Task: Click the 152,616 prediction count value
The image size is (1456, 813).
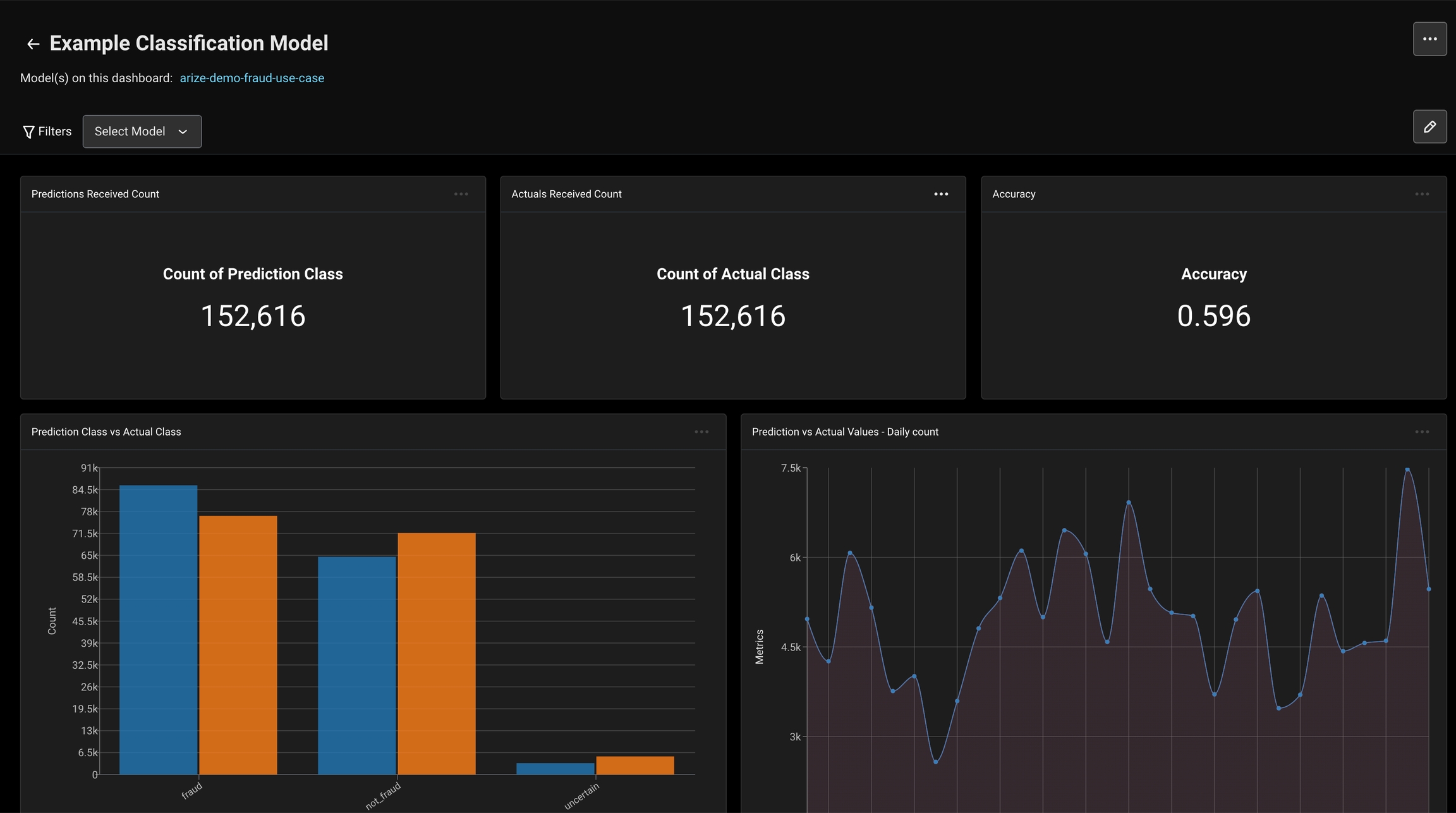Action: pos(253,316)
